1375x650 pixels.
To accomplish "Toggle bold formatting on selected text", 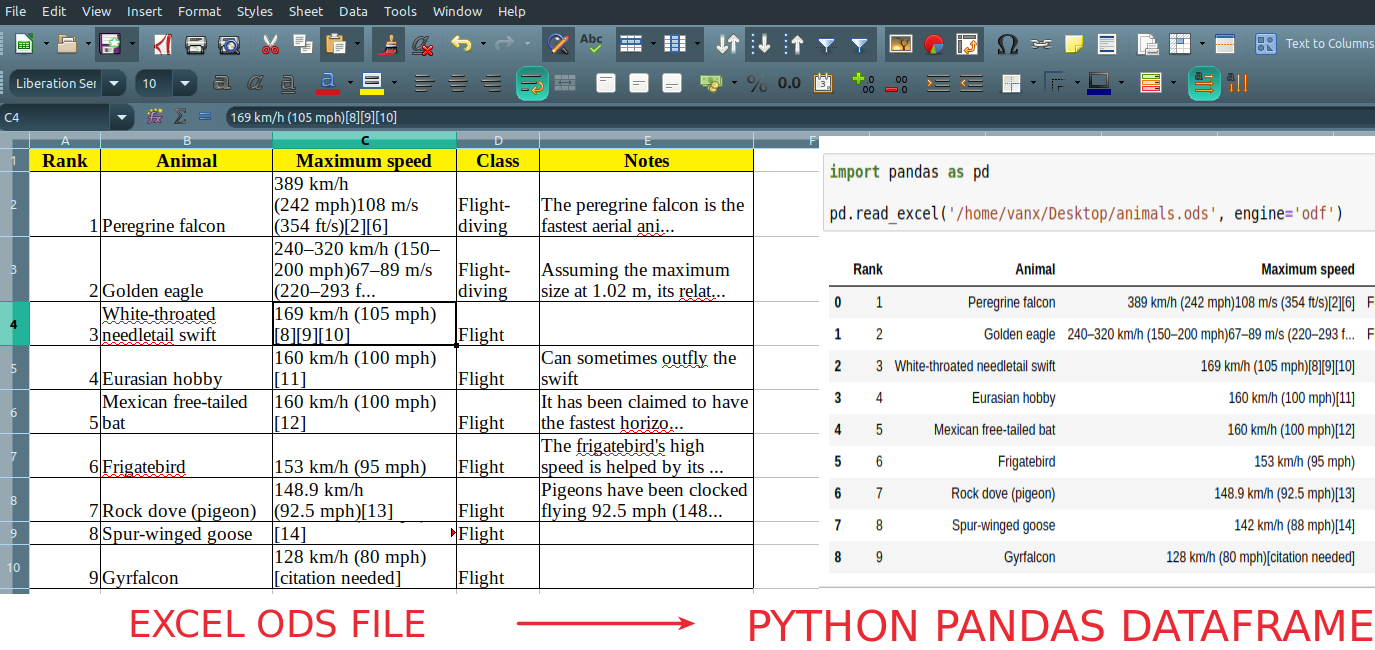I will click(220, 83).
